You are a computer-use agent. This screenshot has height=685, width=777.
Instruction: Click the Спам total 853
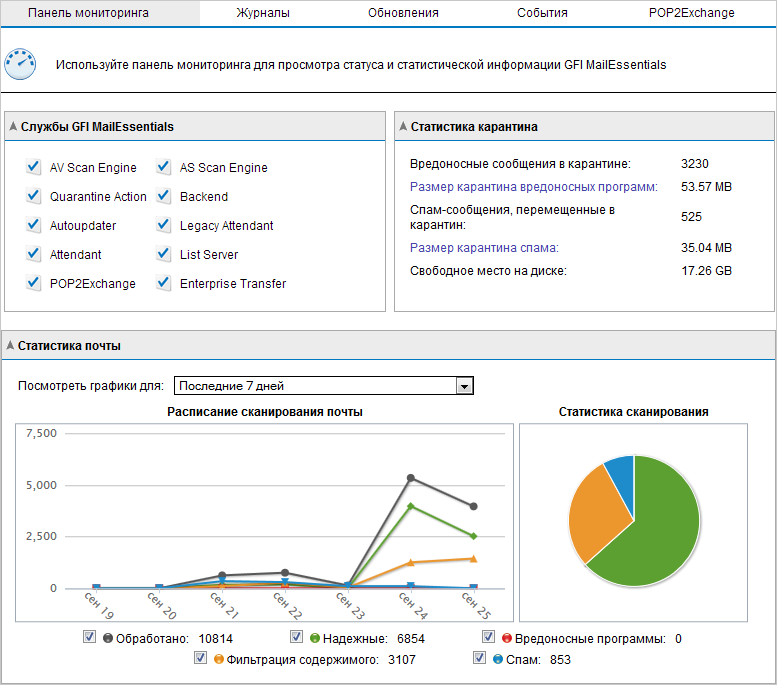click(x=560, y=660)
